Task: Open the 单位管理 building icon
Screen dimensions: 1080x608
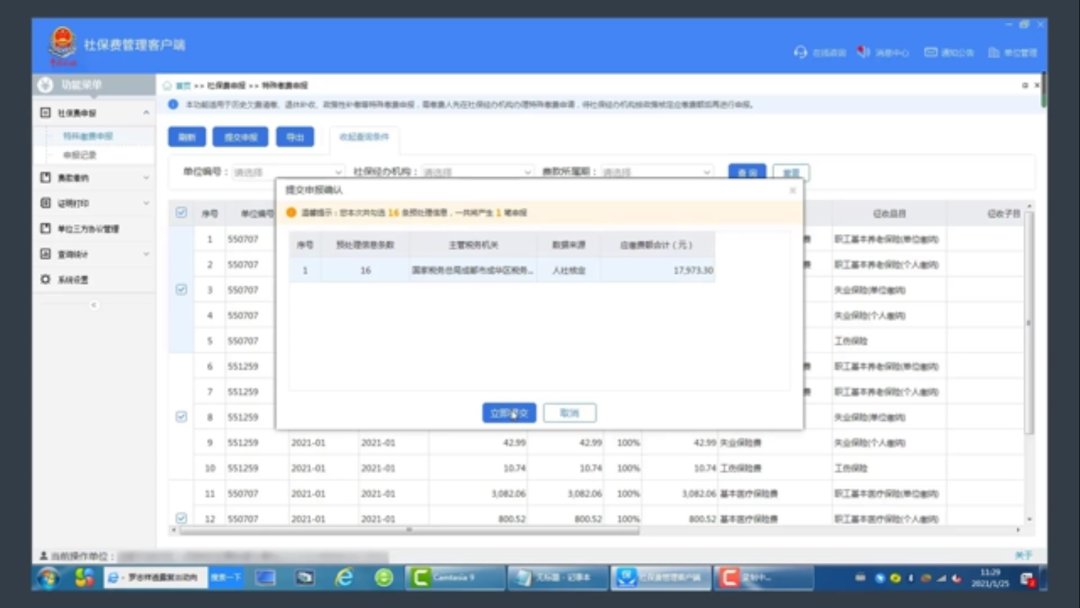Action: pyautogui.click(x=994, y=52)
